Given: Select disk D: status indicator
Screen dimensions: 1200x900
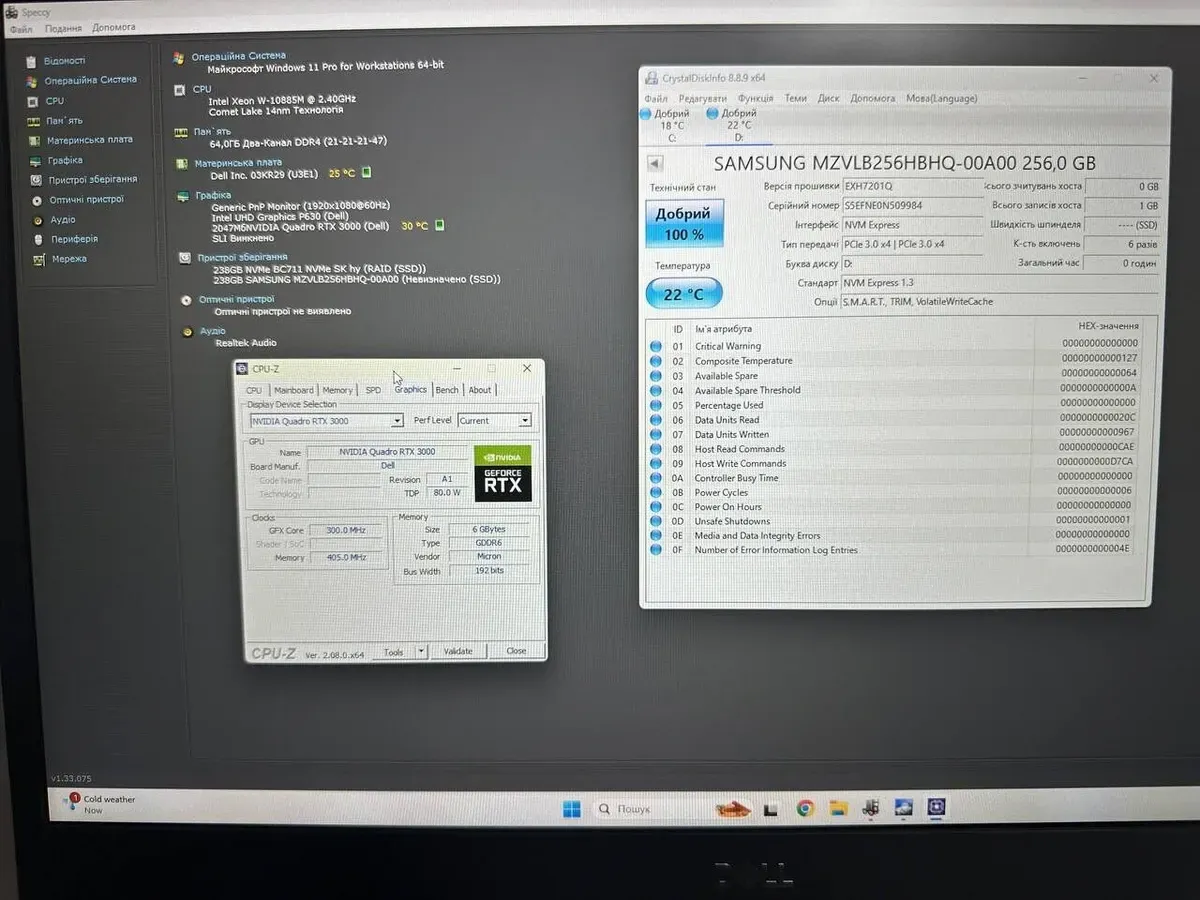Looking at the screenshot, I should tap(736, 125).
